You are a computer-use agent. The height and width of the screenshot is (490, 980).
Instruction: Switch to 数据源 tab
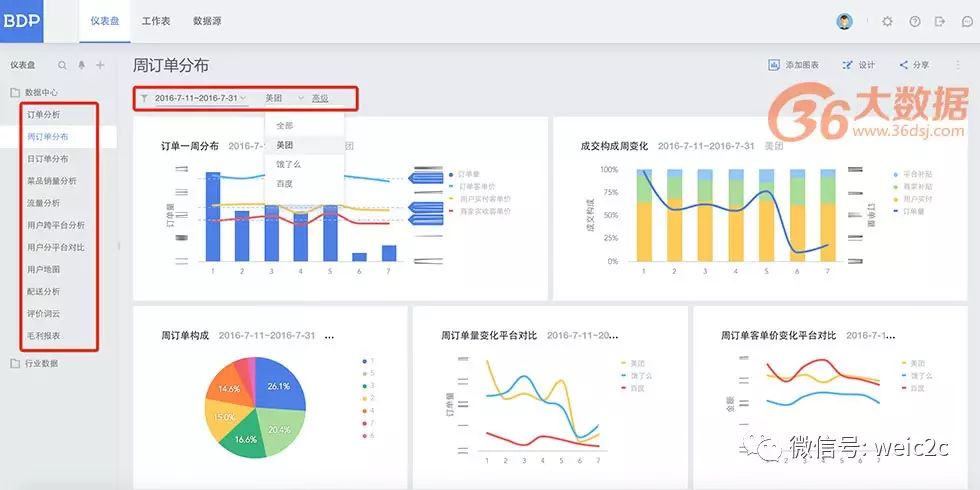click(x=207, y=21)
